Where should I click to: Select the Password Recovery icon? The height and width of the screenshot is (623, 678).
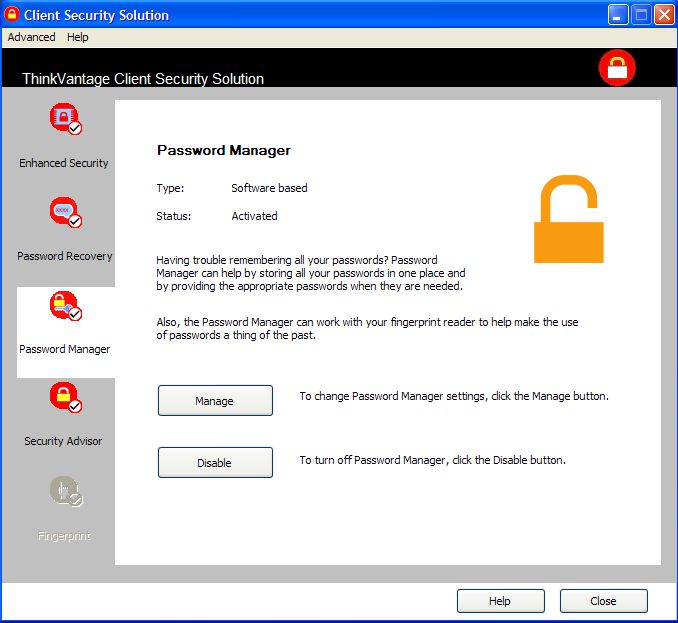point(65,212)
